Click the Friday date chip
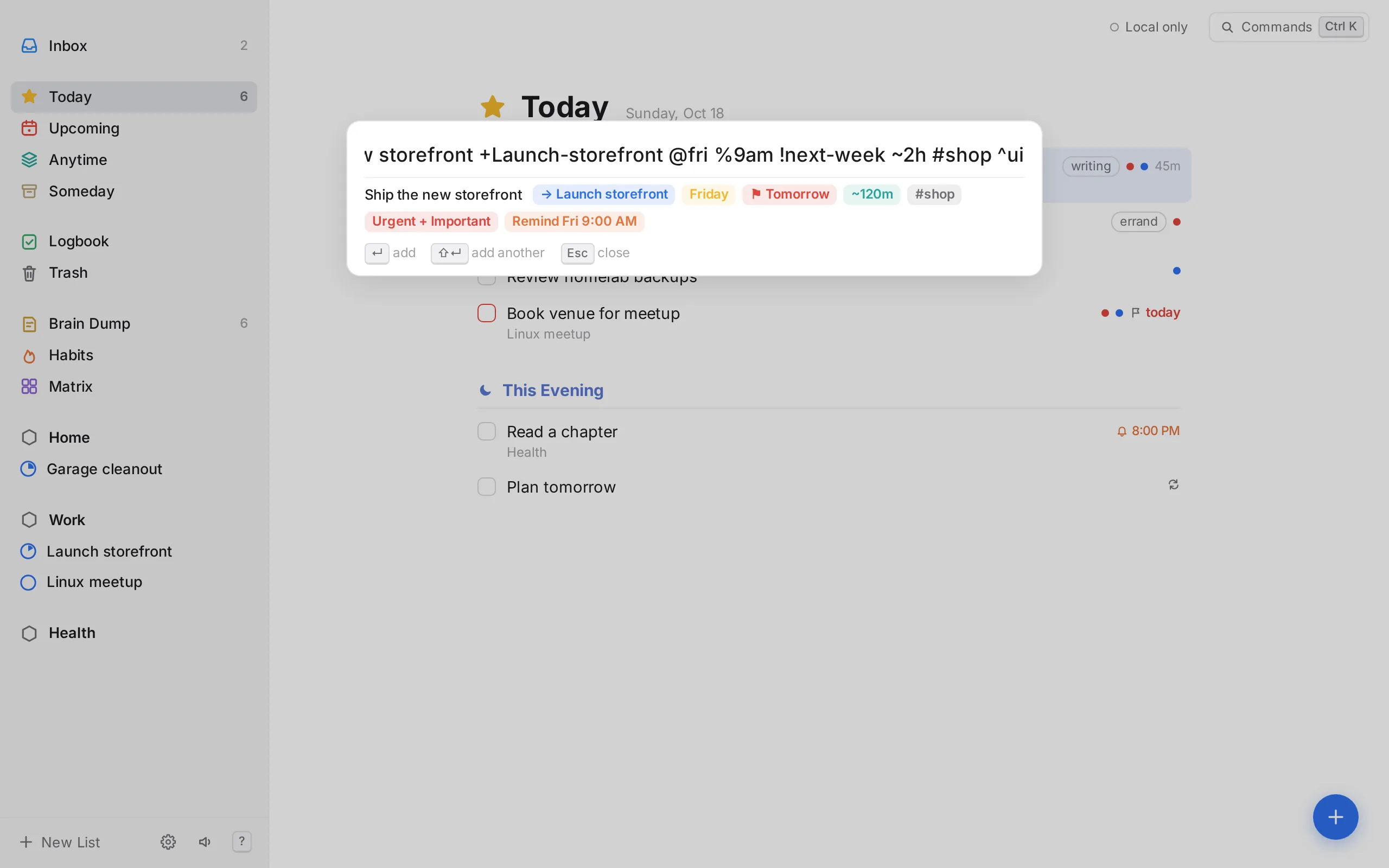Screen dimensions: 1389x868 [708, 194]
